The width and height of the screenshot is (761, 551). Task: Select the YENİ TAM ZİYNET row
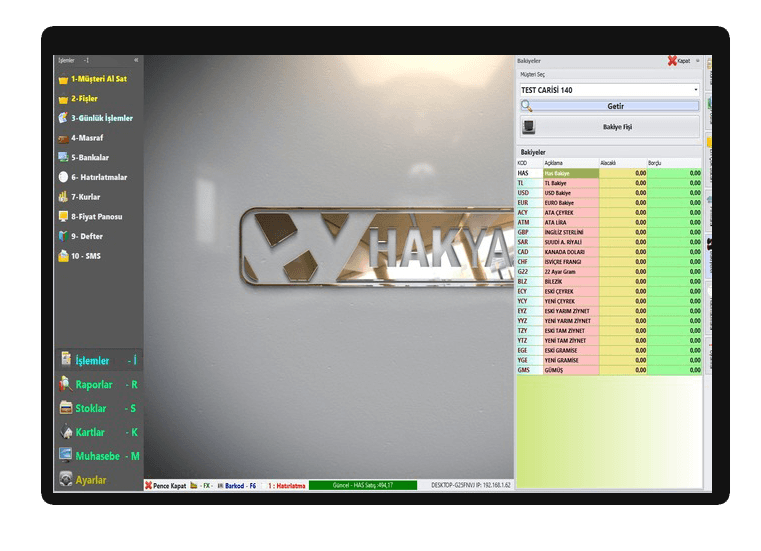click(x=609, y=340)
